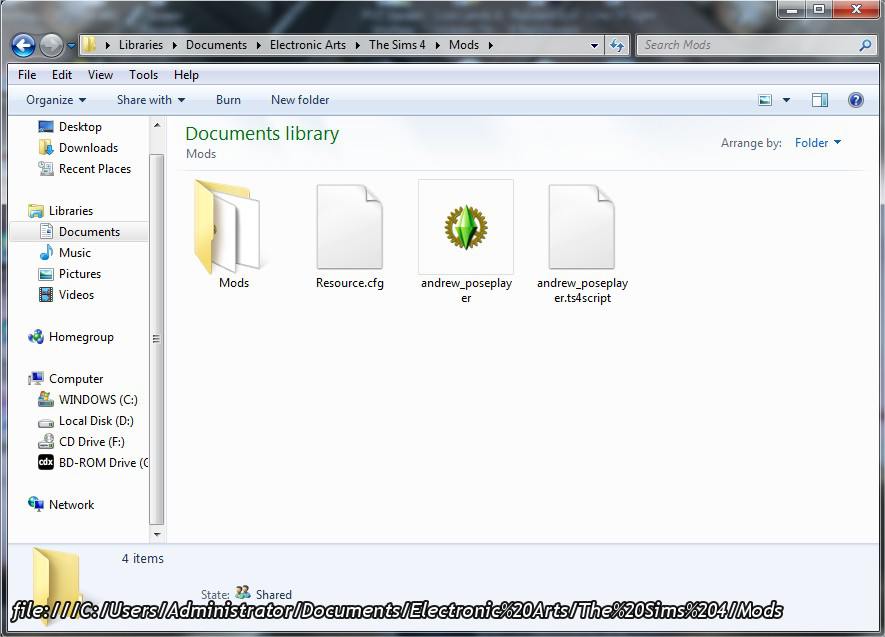Open the View menu
This screenshot has height=637, width=885.
tap(100, 74)
